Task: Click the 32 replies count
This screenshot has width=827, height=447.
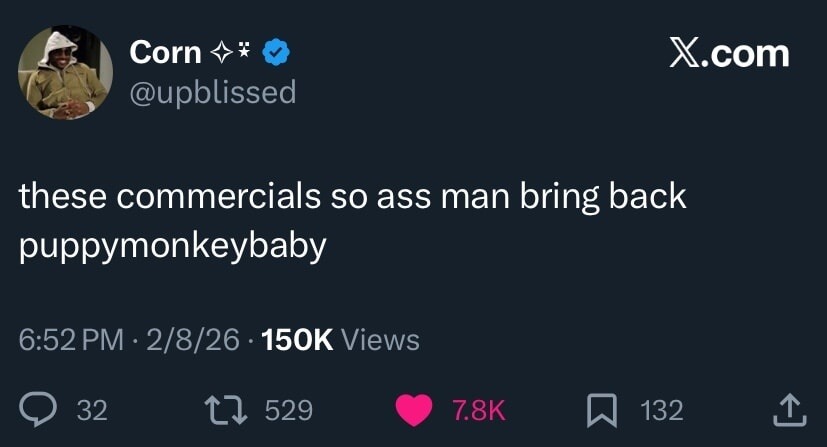Action: (92, 410)
